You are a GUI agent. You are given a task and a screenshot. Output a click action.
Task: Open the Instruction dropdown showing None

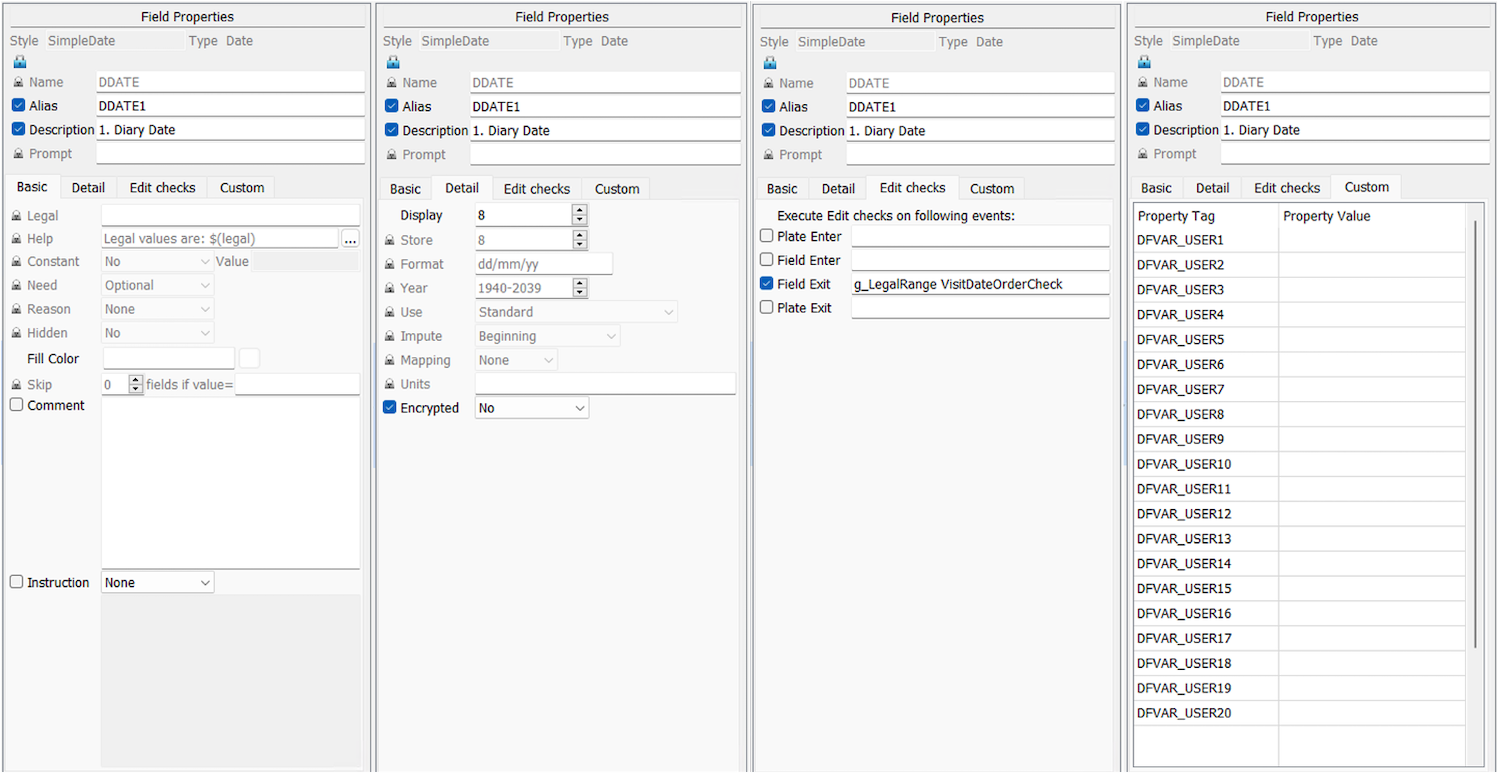(158, 582)
